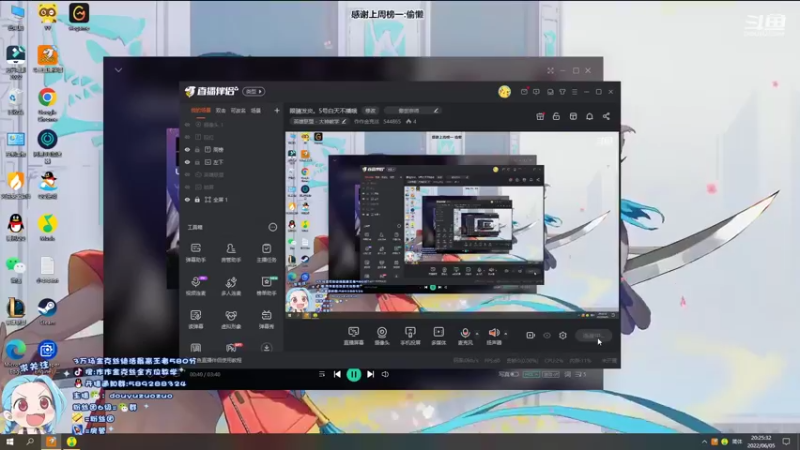Unlock the 全屏 1 source

tap(197, 199)
